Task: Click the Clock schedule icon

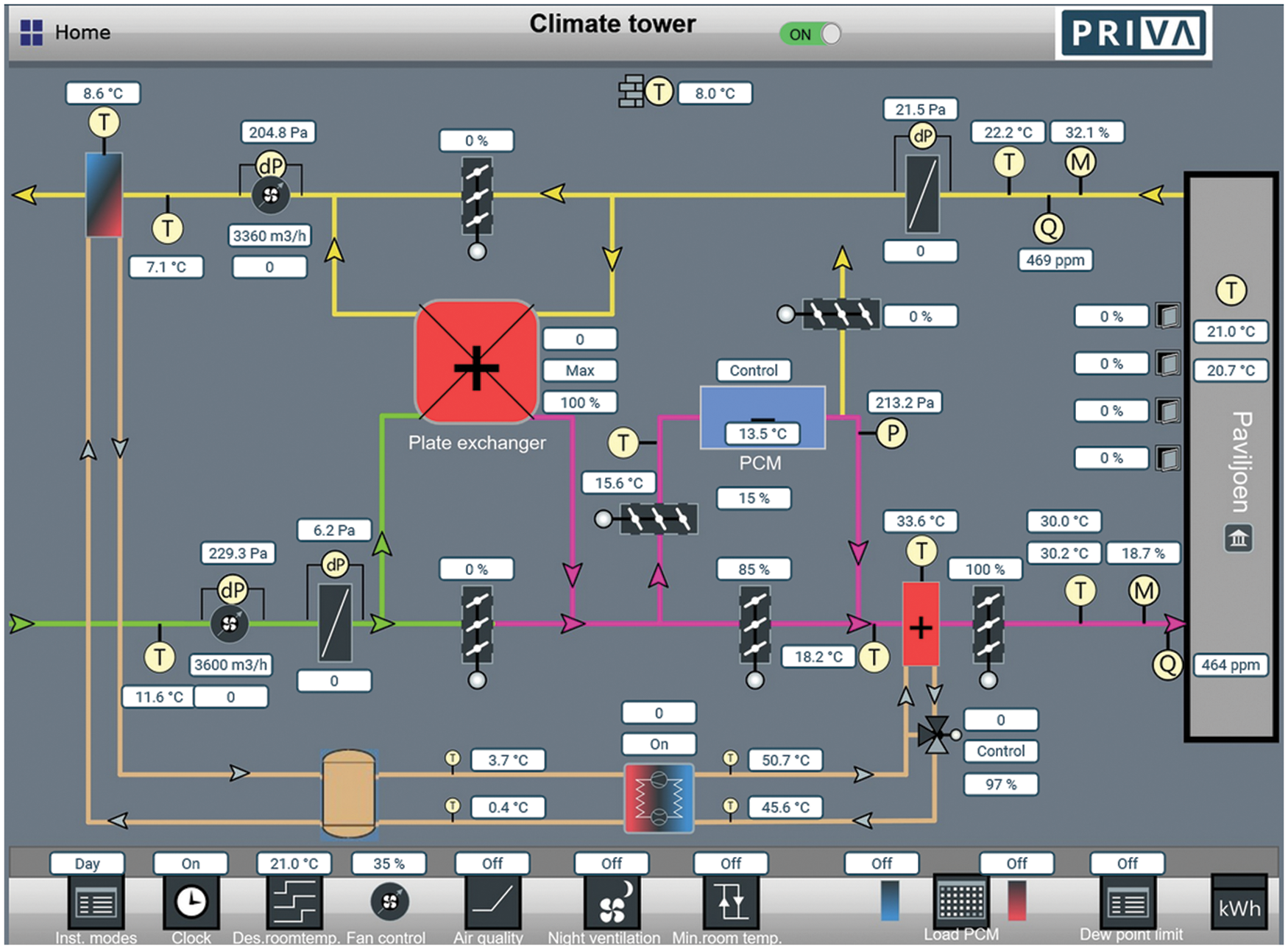Action: (191, 903)
